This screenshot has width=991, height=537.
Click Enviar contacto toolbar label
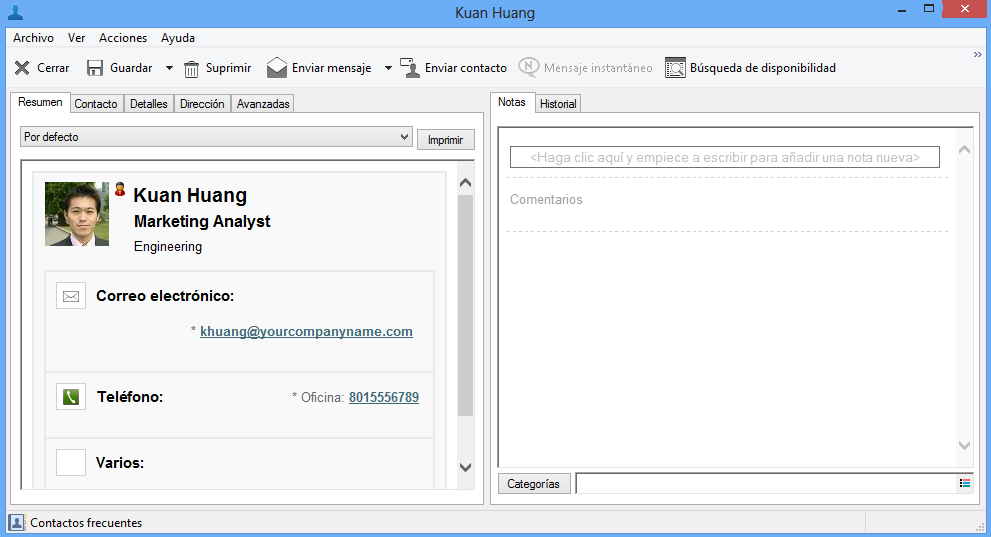pos(466,68)
